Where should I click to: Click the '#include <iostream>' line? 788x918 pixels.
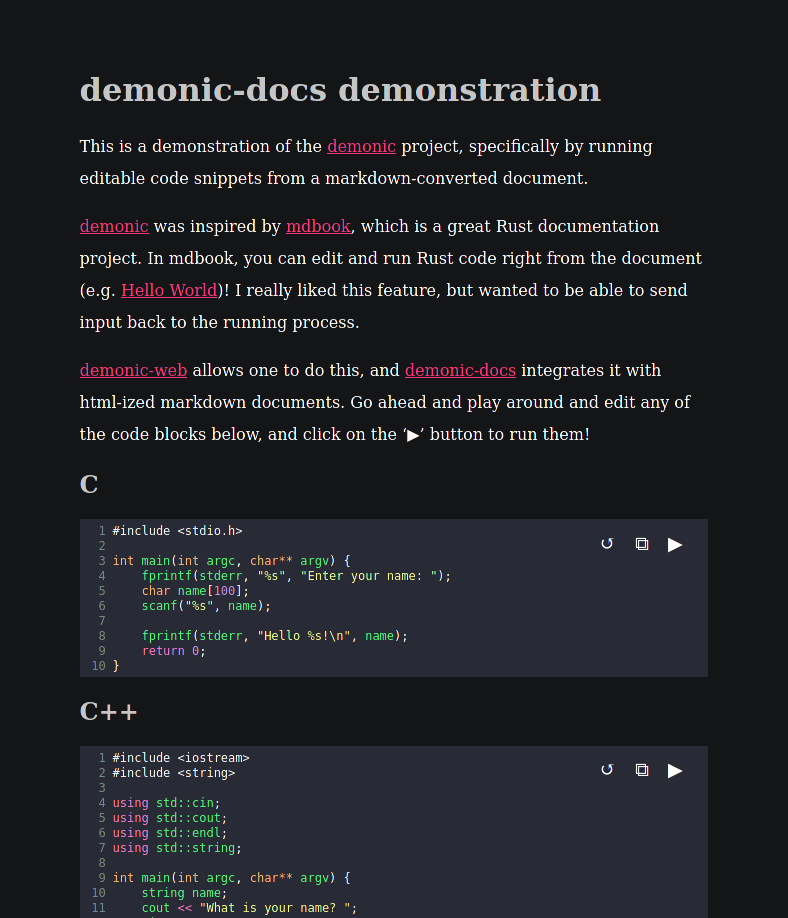click(181, 758)
